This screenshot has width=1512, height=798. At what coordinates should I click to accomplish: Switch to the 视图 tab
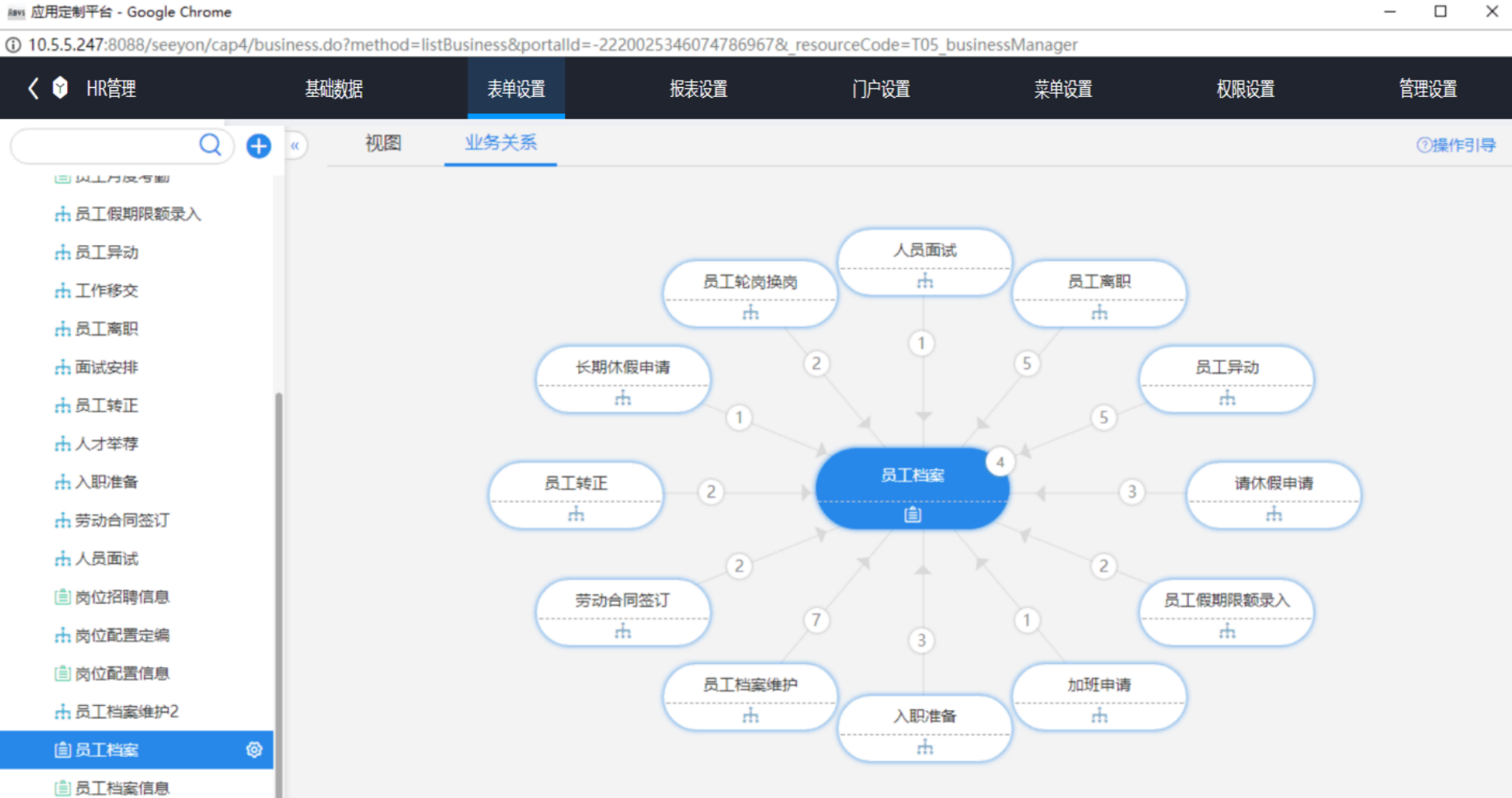pyautogui.click(x=383, y=143)
